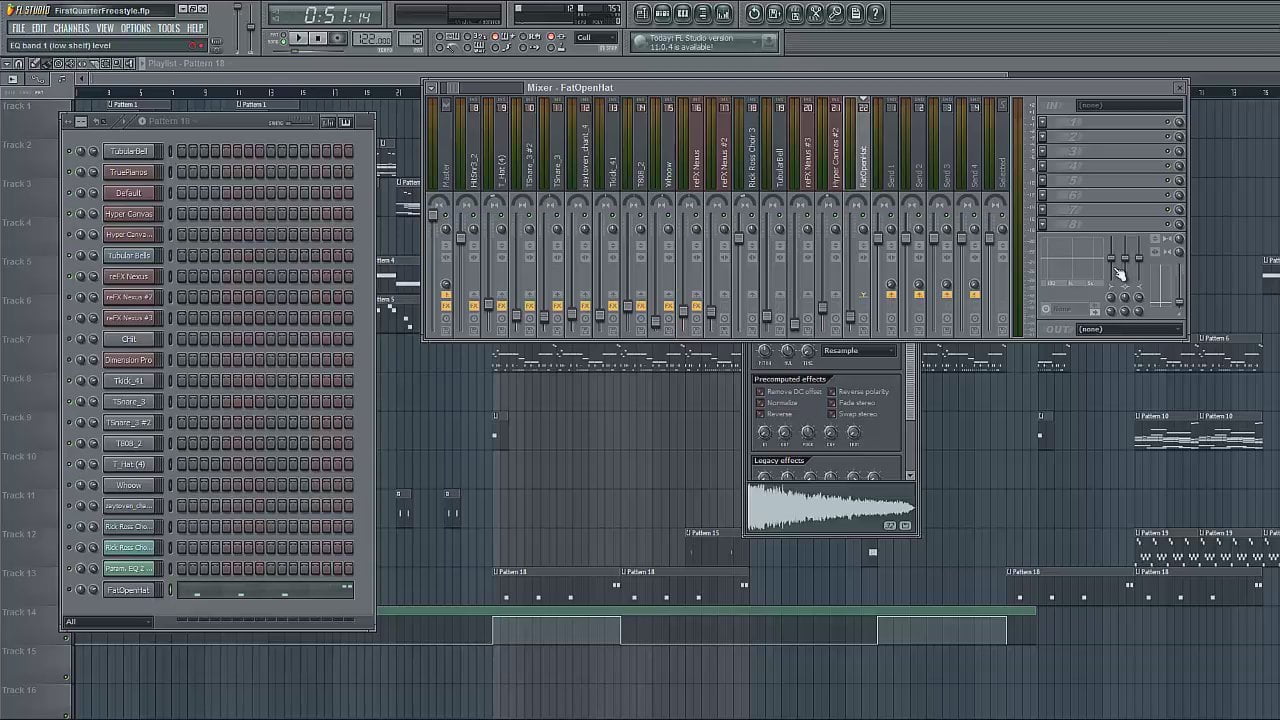The width and height of the screenshot is (1280, 720).
Task: Open the Cell snap dropdown
Action: pyautogui.click(x=596, y=38)
